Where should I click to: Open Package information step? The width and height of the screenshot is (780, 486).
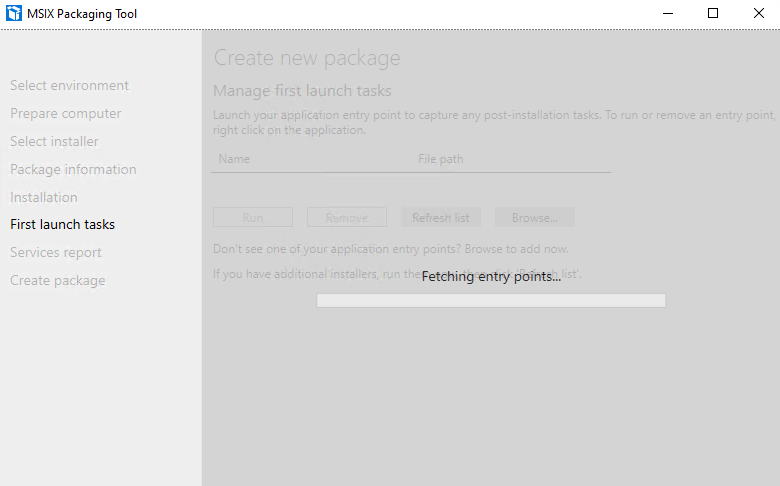73,169
